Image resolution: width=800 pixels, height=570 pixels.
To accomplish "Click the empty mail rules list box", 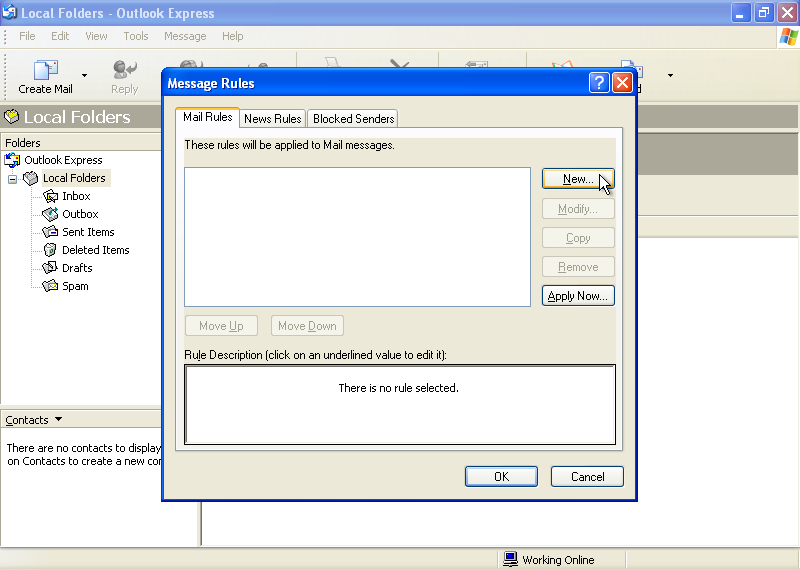I will coord(357,237).
